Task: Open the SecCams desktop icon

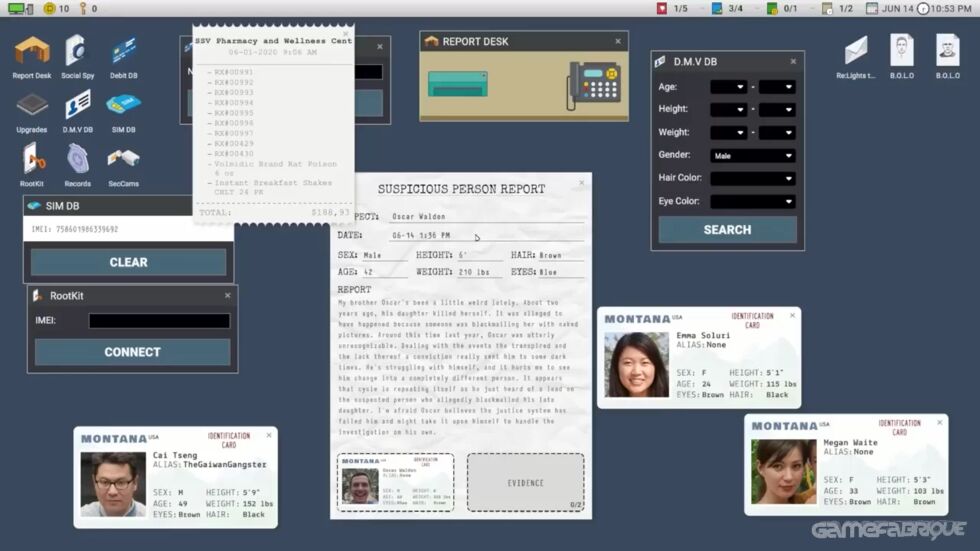Action: coord(124,165)
